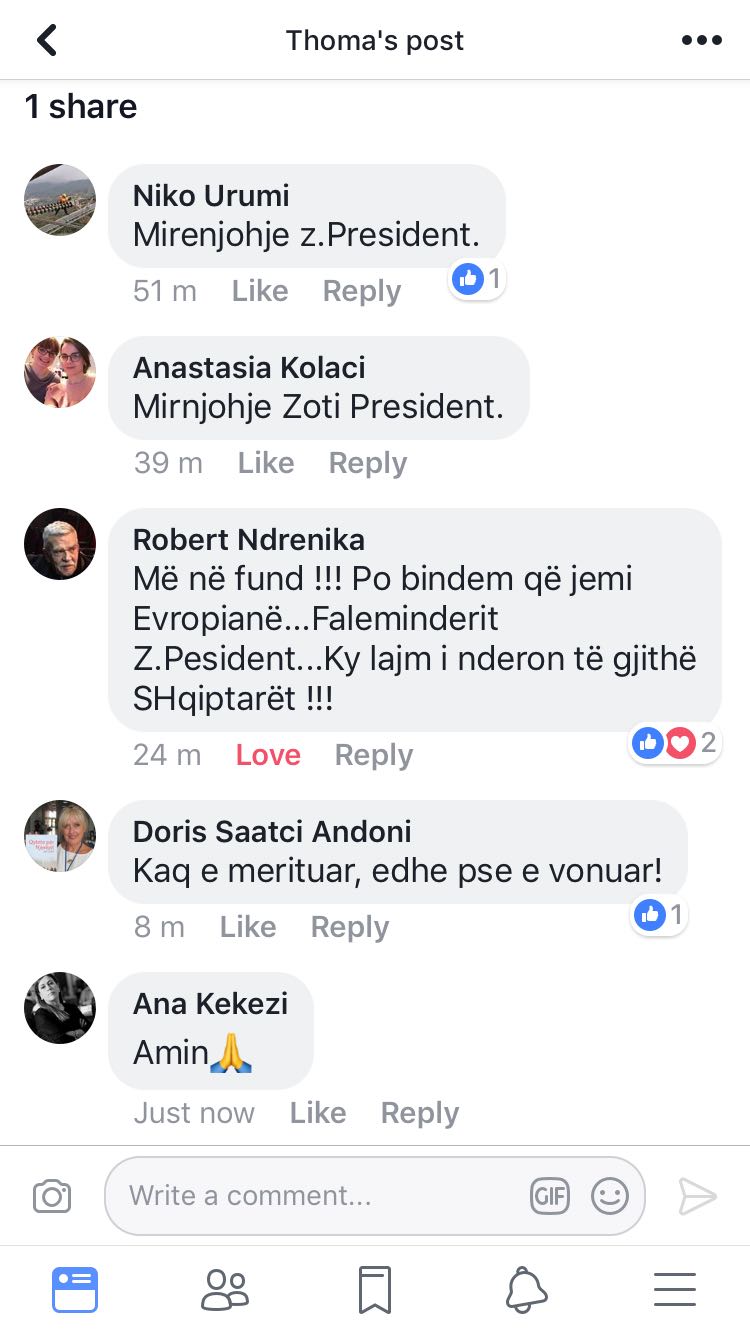
Task: Tap the back arrow icon
Action: 47,40
